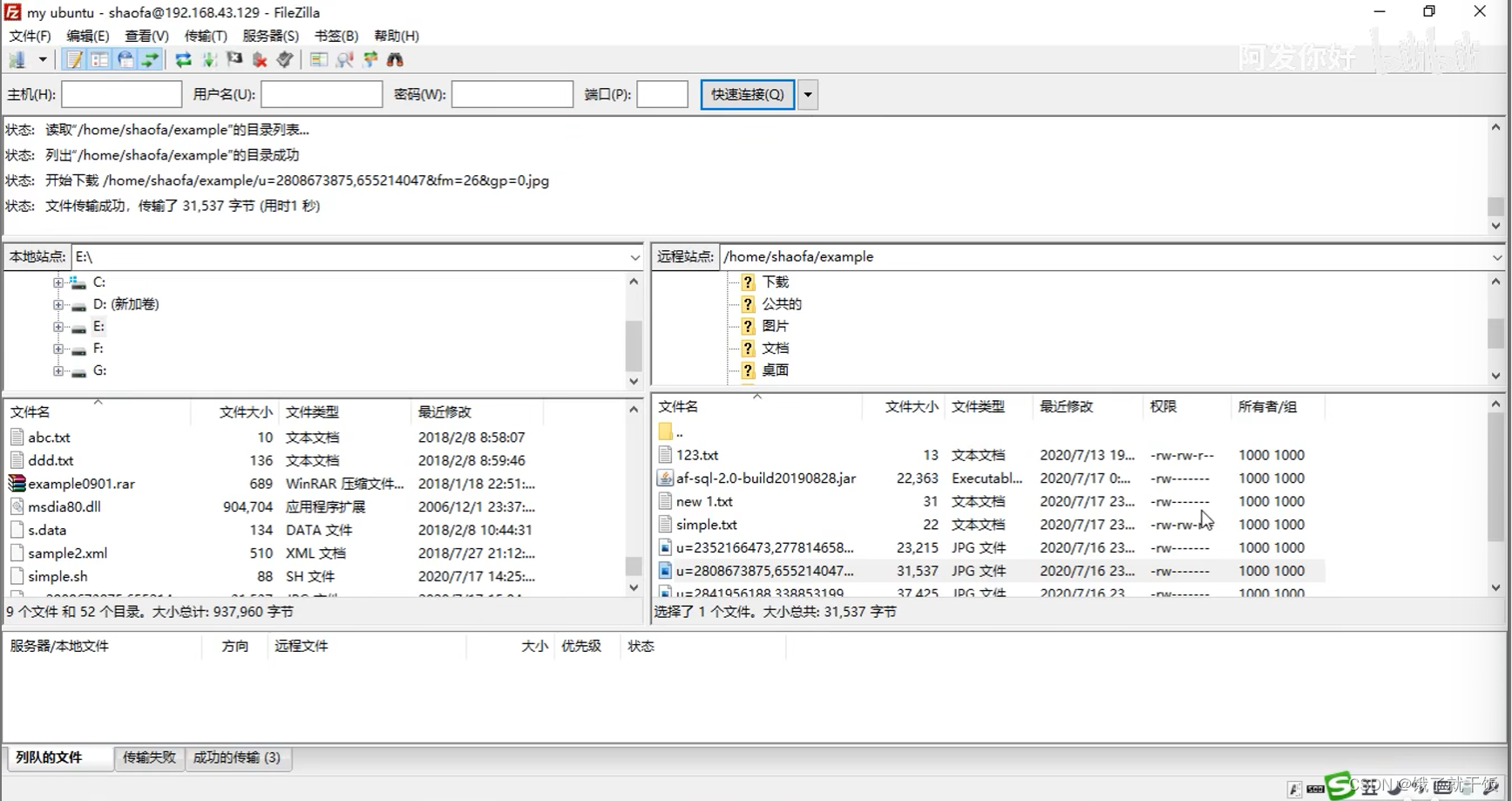
Task: Open the 远程站点 path dropdown
Action: [x=1496, y=257]
